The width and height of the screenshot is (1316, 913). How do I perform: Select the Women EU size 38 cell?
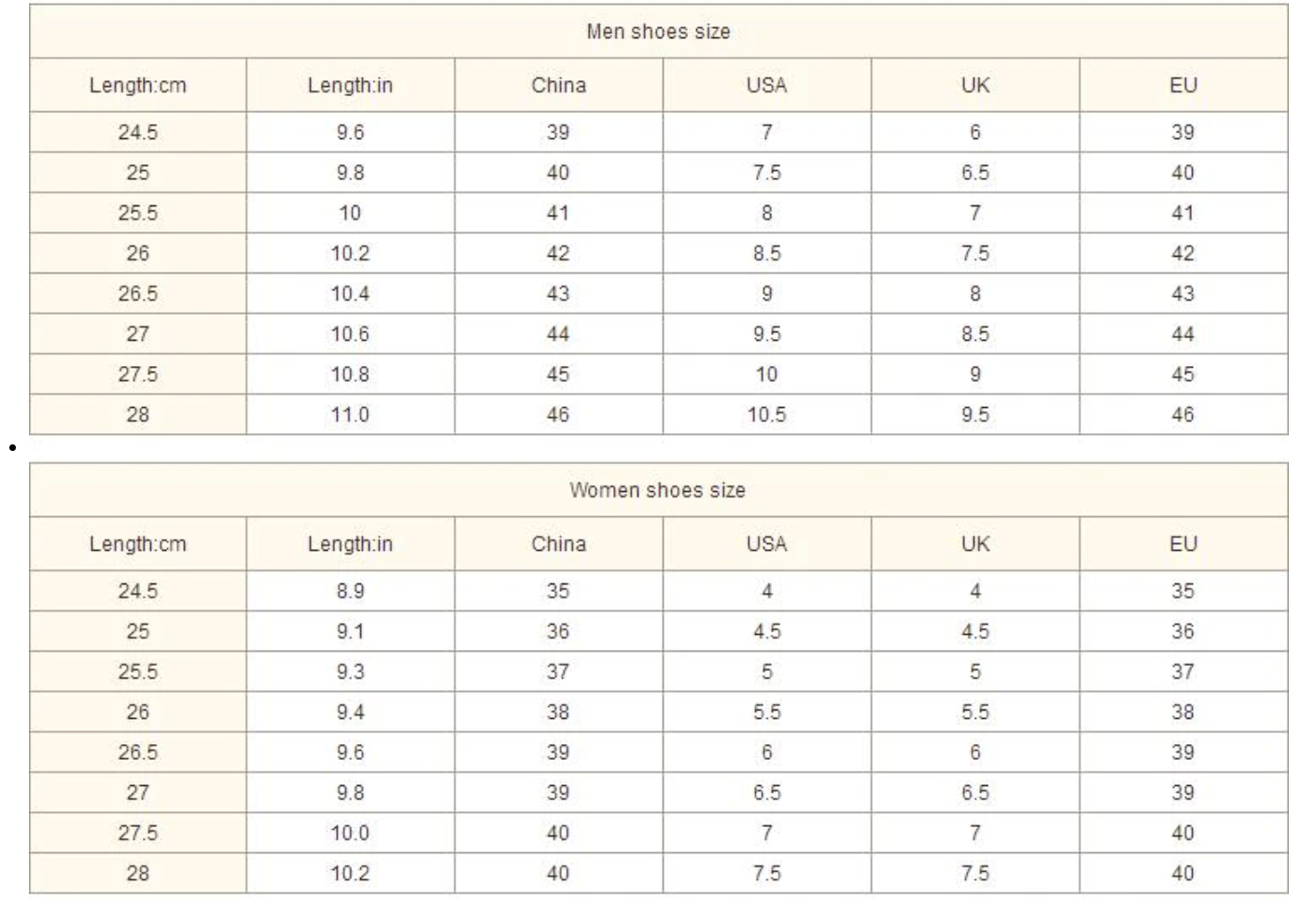coord(1183,711)
